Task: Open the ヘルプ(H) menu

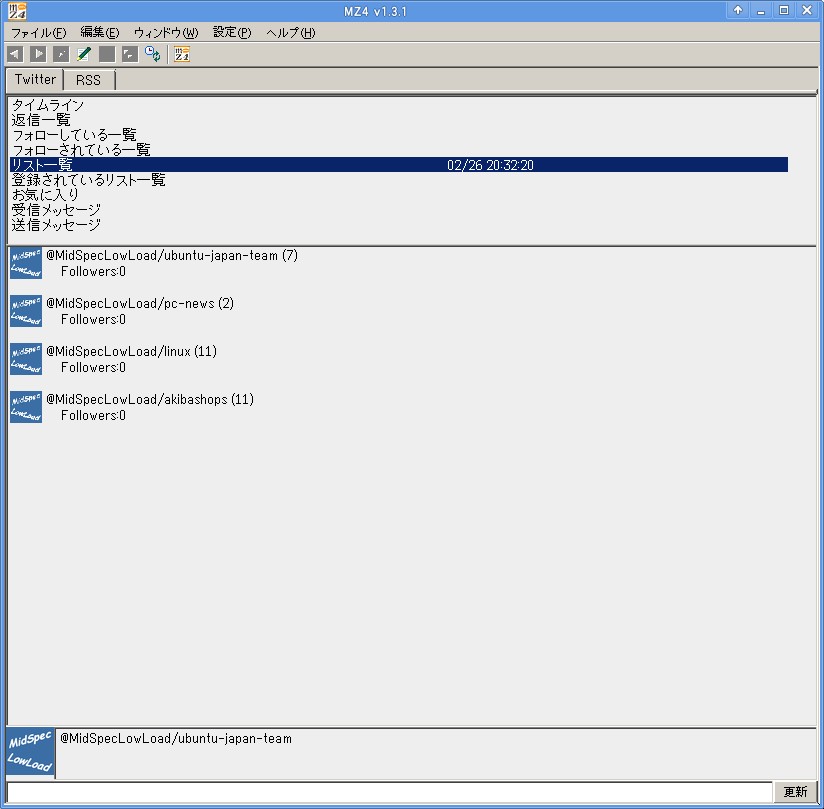Action: coord(291,33)
